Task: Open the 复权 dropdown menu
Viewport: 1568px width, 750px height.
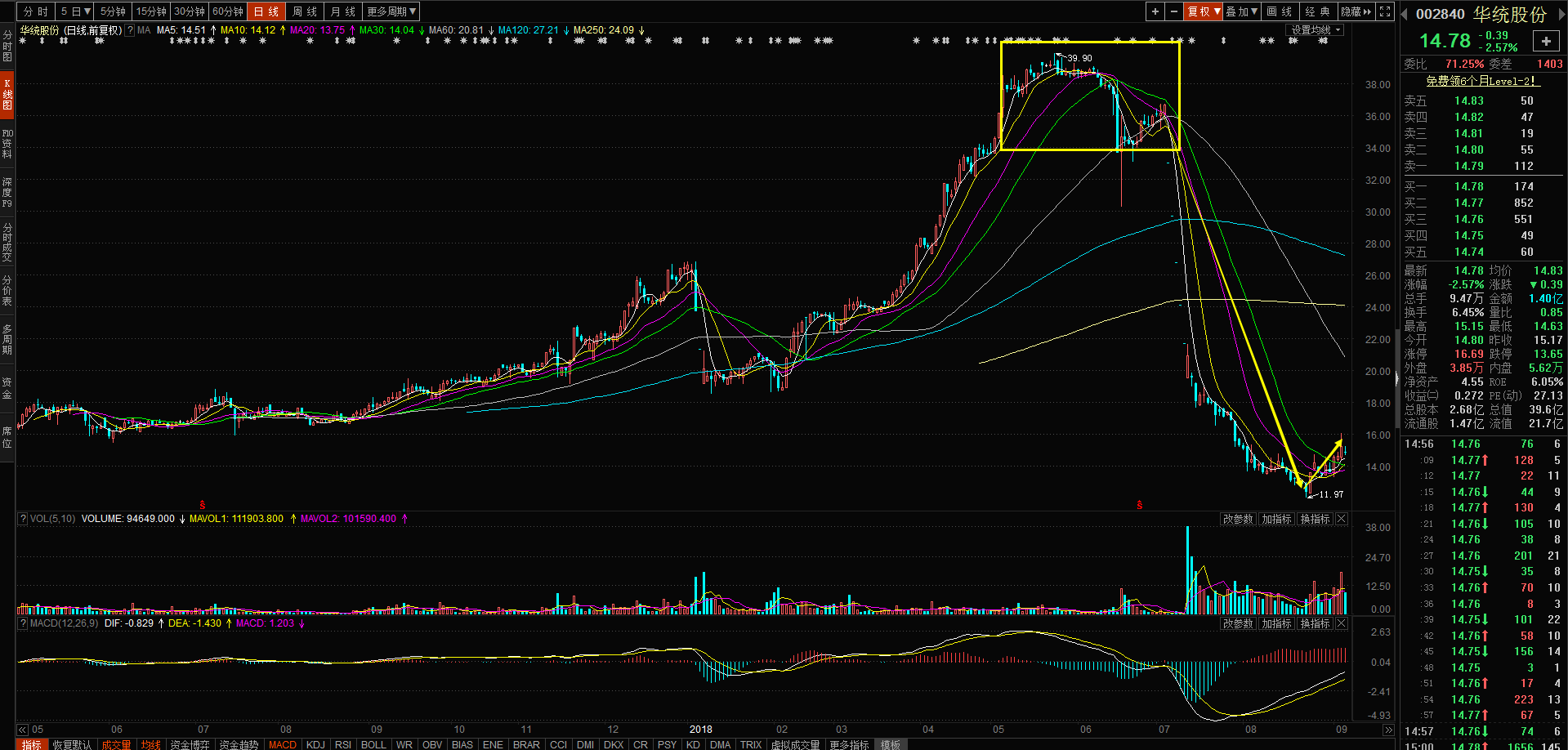Action: point(1204,11)
